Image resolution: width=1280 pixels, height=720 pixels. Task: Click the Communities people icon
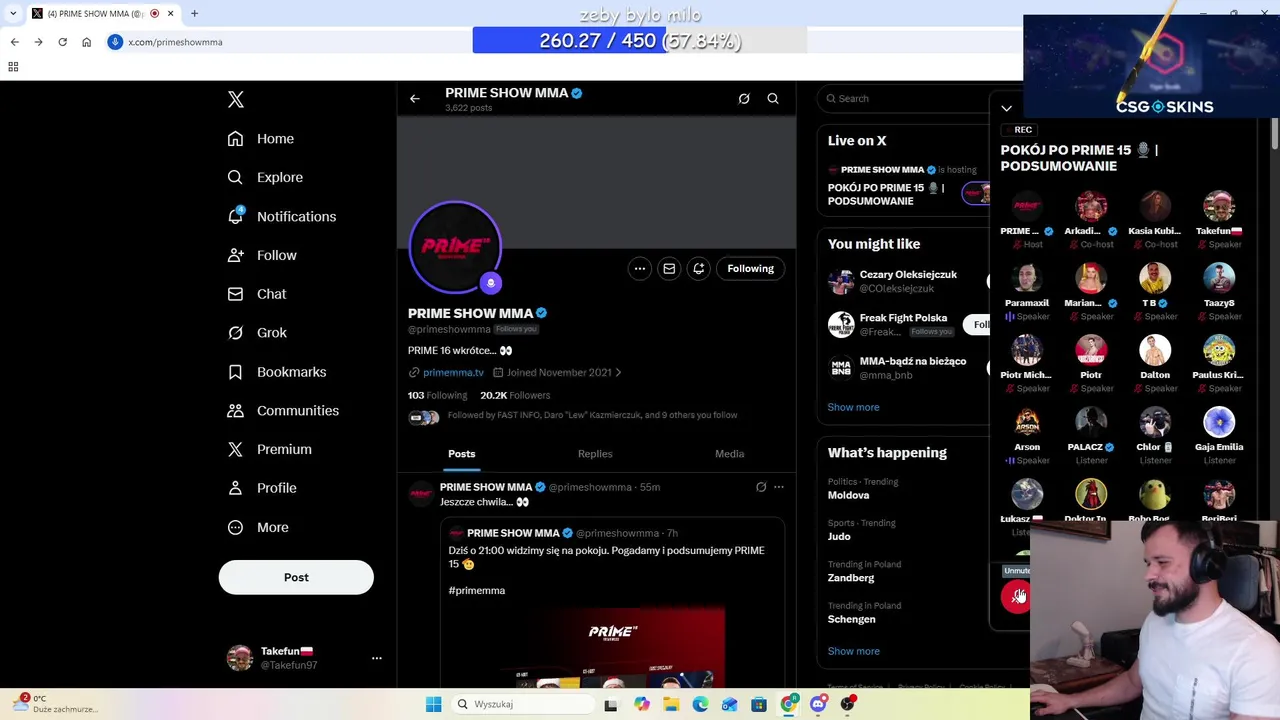coord(235,410)
